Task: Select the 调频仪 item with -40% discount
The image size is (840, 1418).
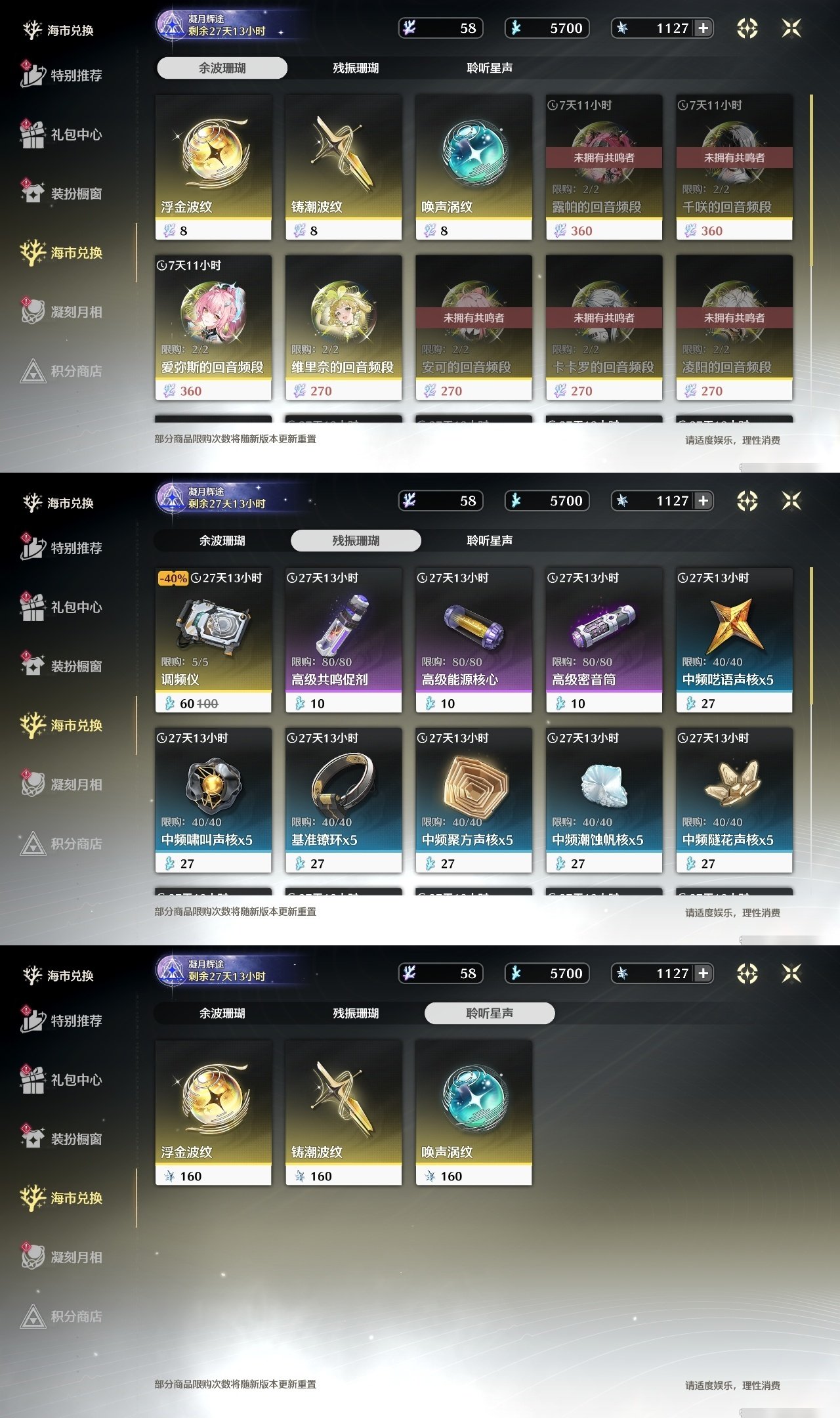Action: click(213, 640)
